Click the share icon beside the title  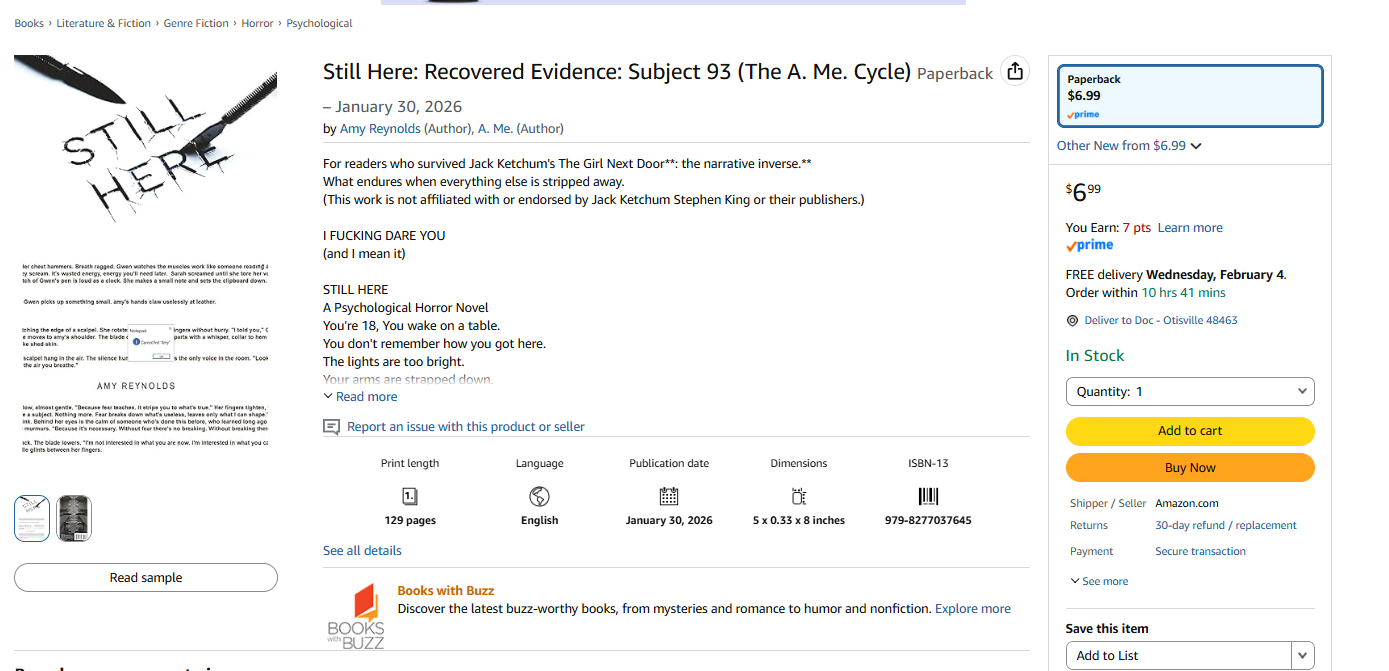pos(1015,71)
